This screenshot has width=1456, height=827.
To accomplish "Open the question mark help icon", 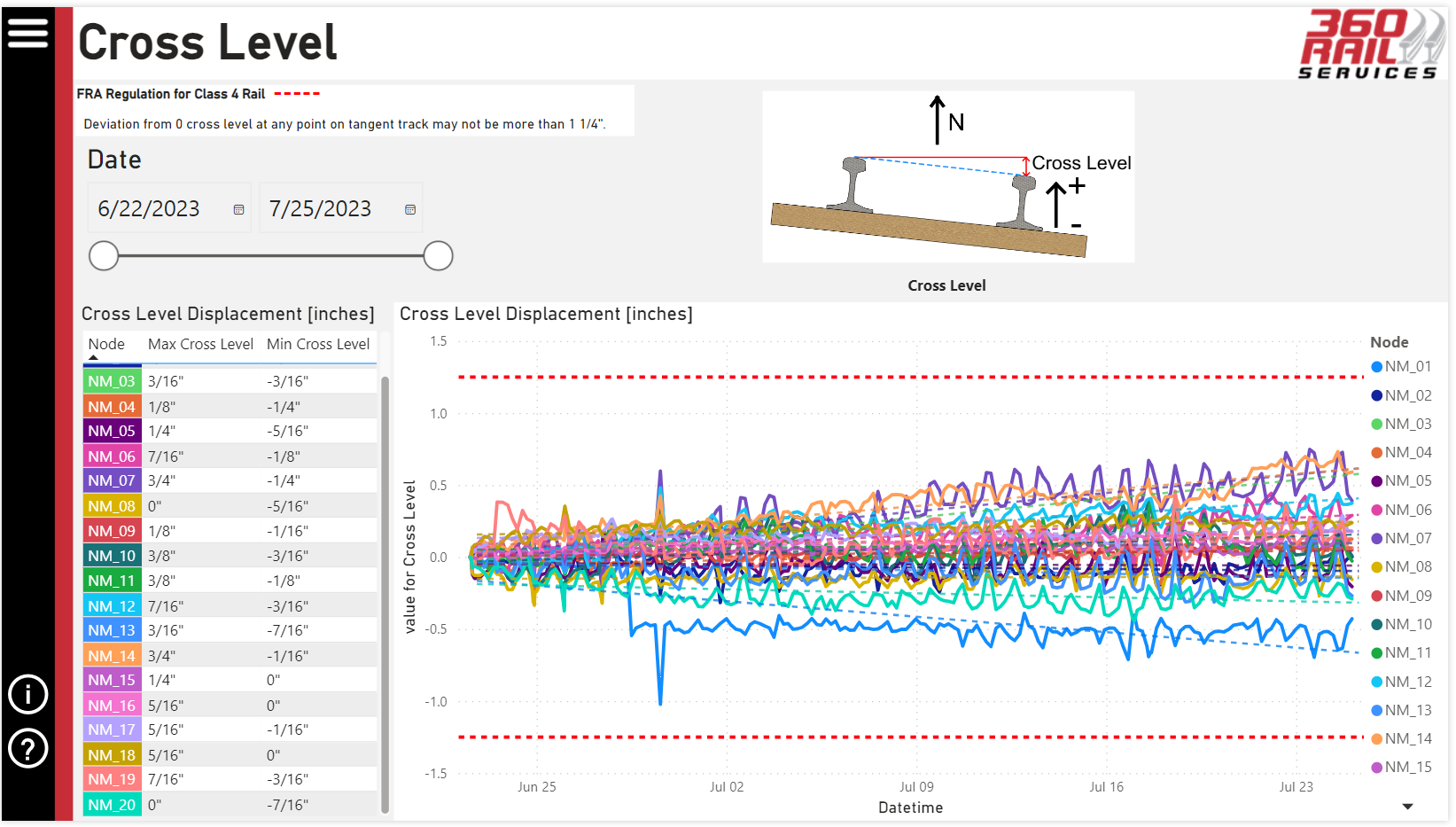I will click(27, 749).
